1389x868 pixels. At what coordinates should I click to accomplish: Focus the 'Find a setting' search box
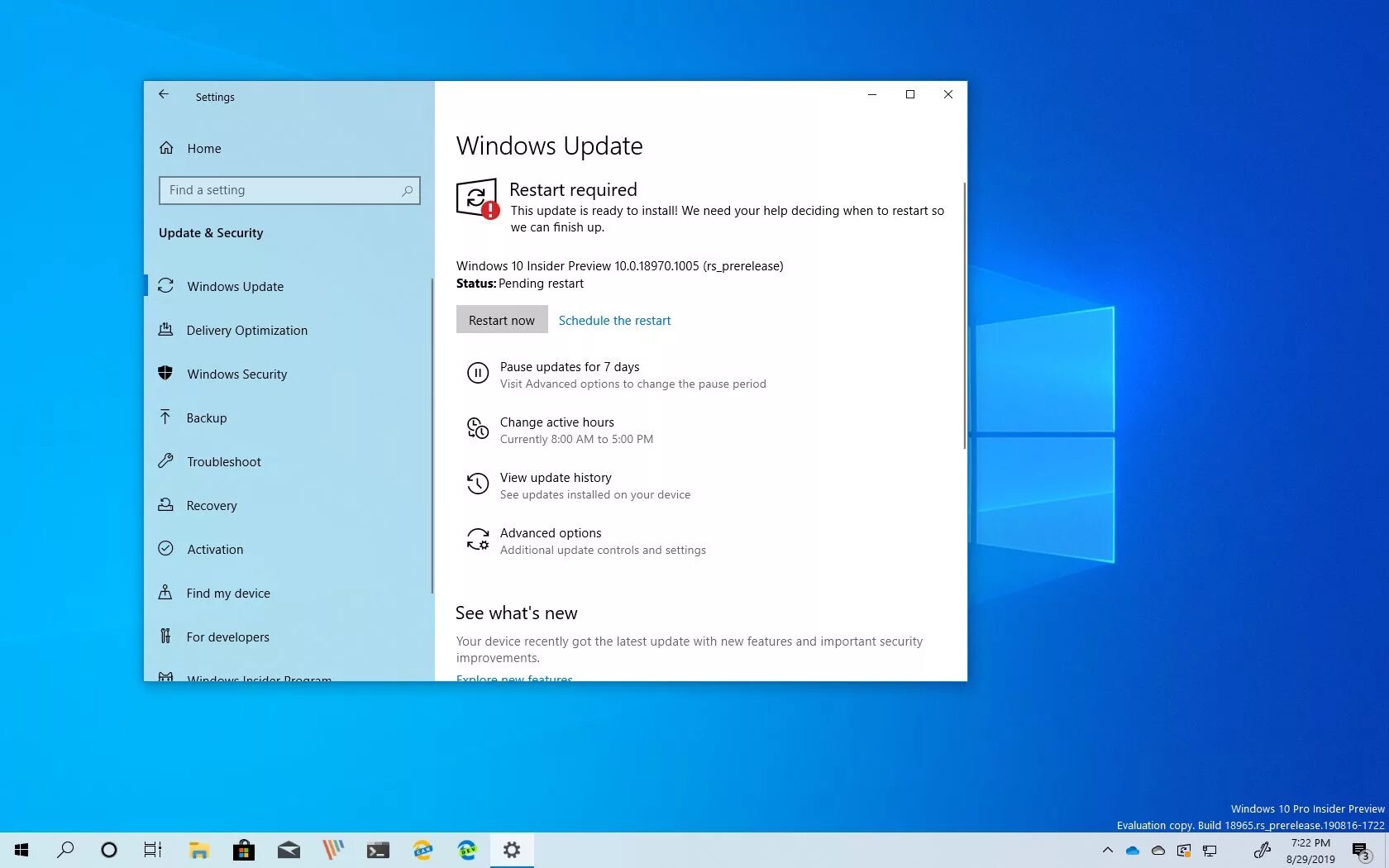tap(289, 190)
